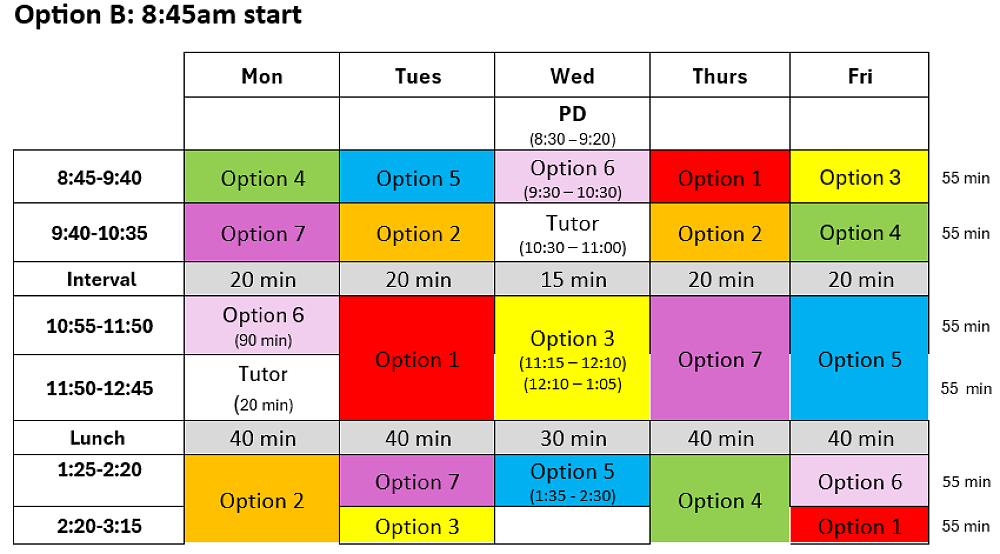The width and height of the screenshot is (1000, 554).
Task: Click the 30 min Wednesday lunch cell
Action: coord(572,438)
